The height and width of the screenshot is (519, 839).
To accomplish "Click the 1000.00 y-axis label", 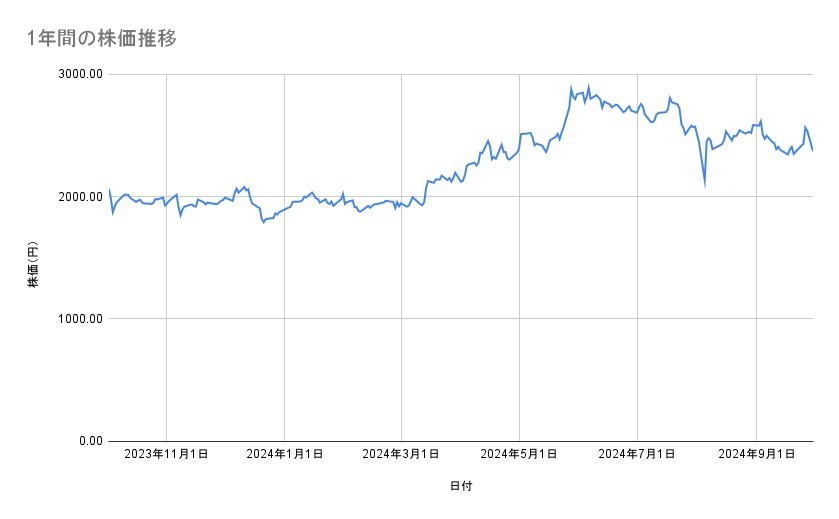I will [x=80, y=319].
